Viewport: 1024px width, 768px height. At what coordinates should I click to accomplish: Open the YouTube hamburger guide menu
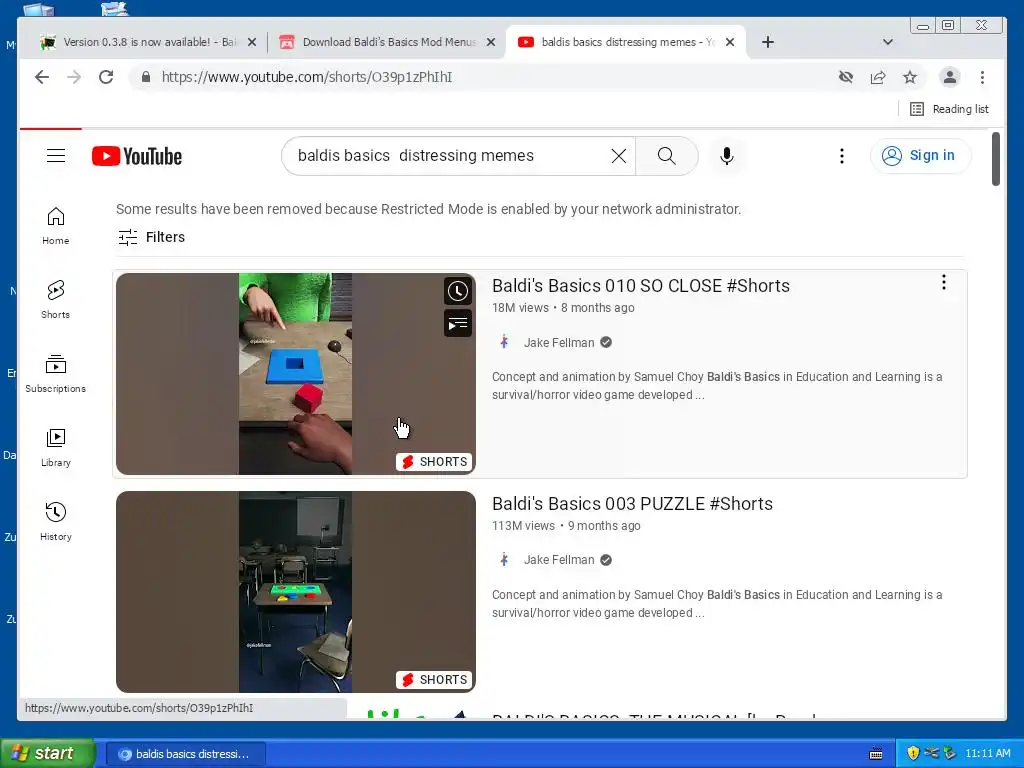coord(56,155)
